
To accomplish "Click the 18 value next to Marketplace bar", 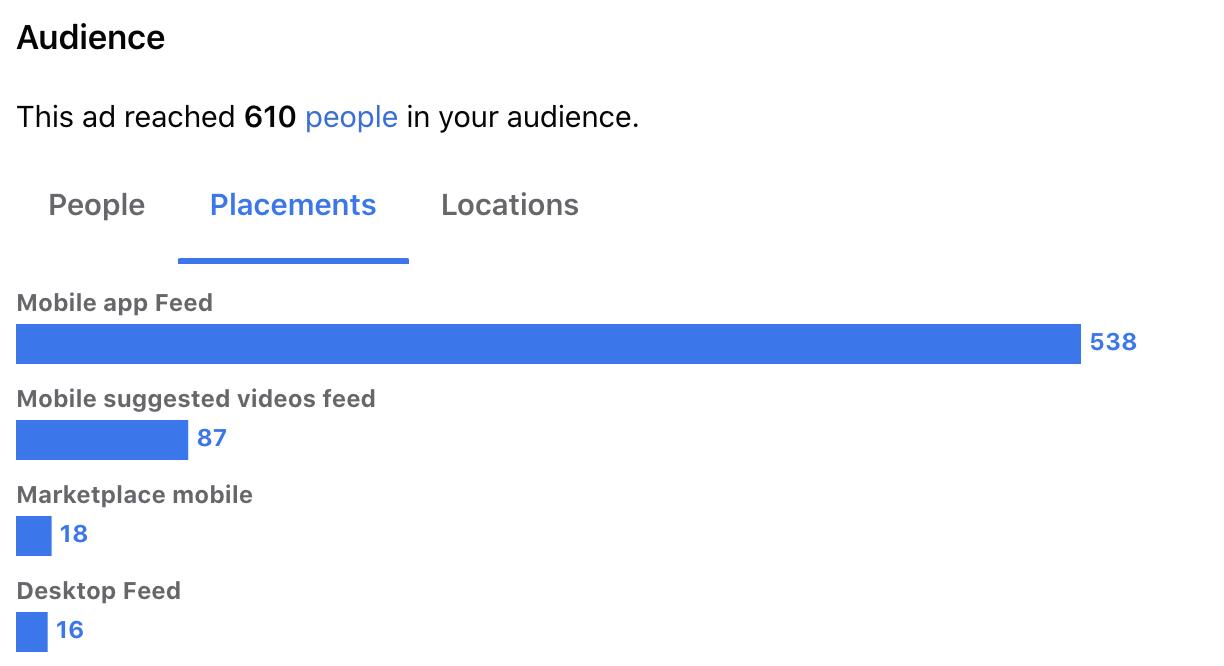I will tap(74, 534).
